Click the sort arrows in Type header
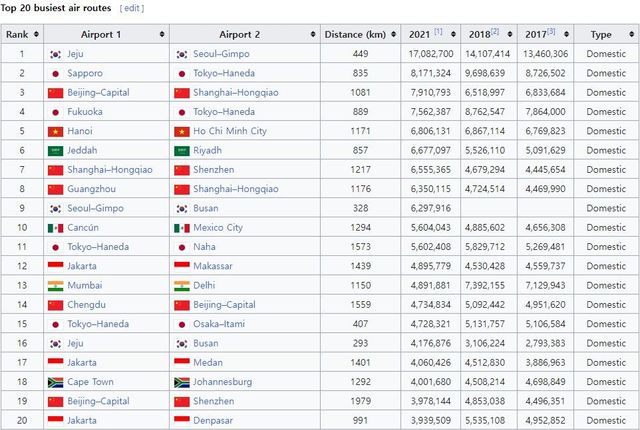The width and height of the screenshot is (640, 430). coord(631,34)
